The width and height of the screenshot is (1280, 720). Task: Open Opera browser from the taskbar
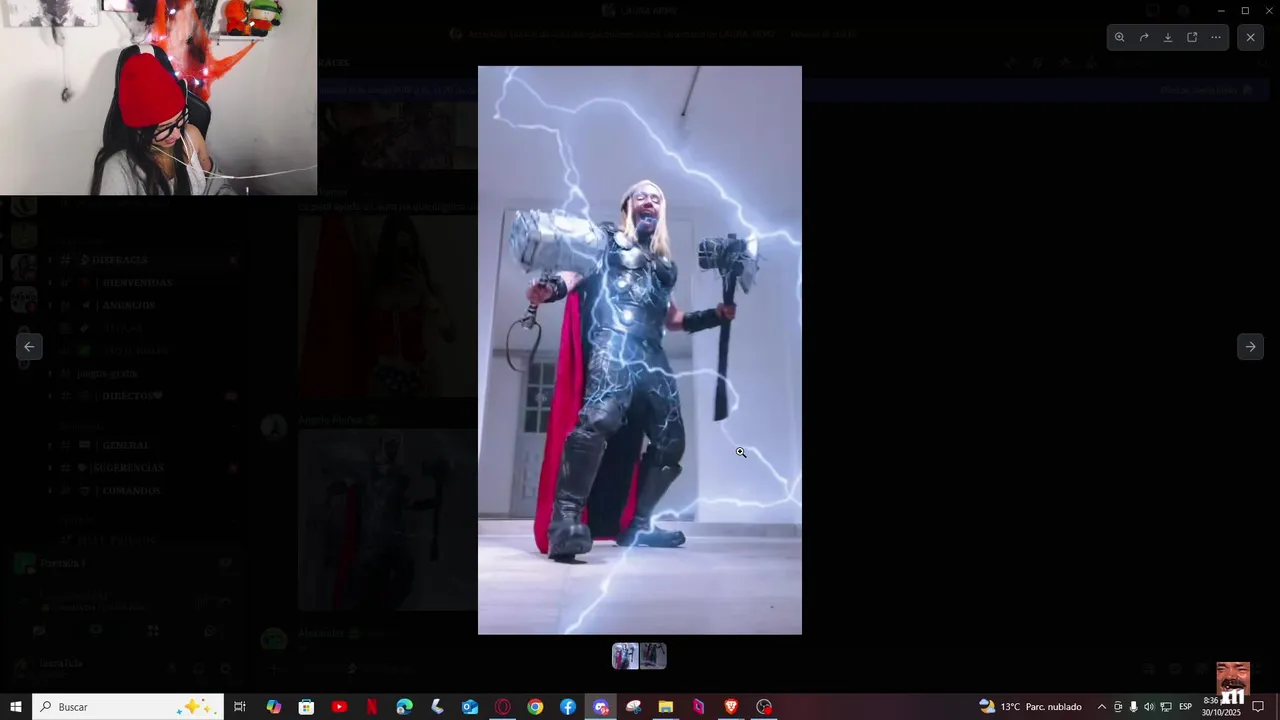[503, 707]
